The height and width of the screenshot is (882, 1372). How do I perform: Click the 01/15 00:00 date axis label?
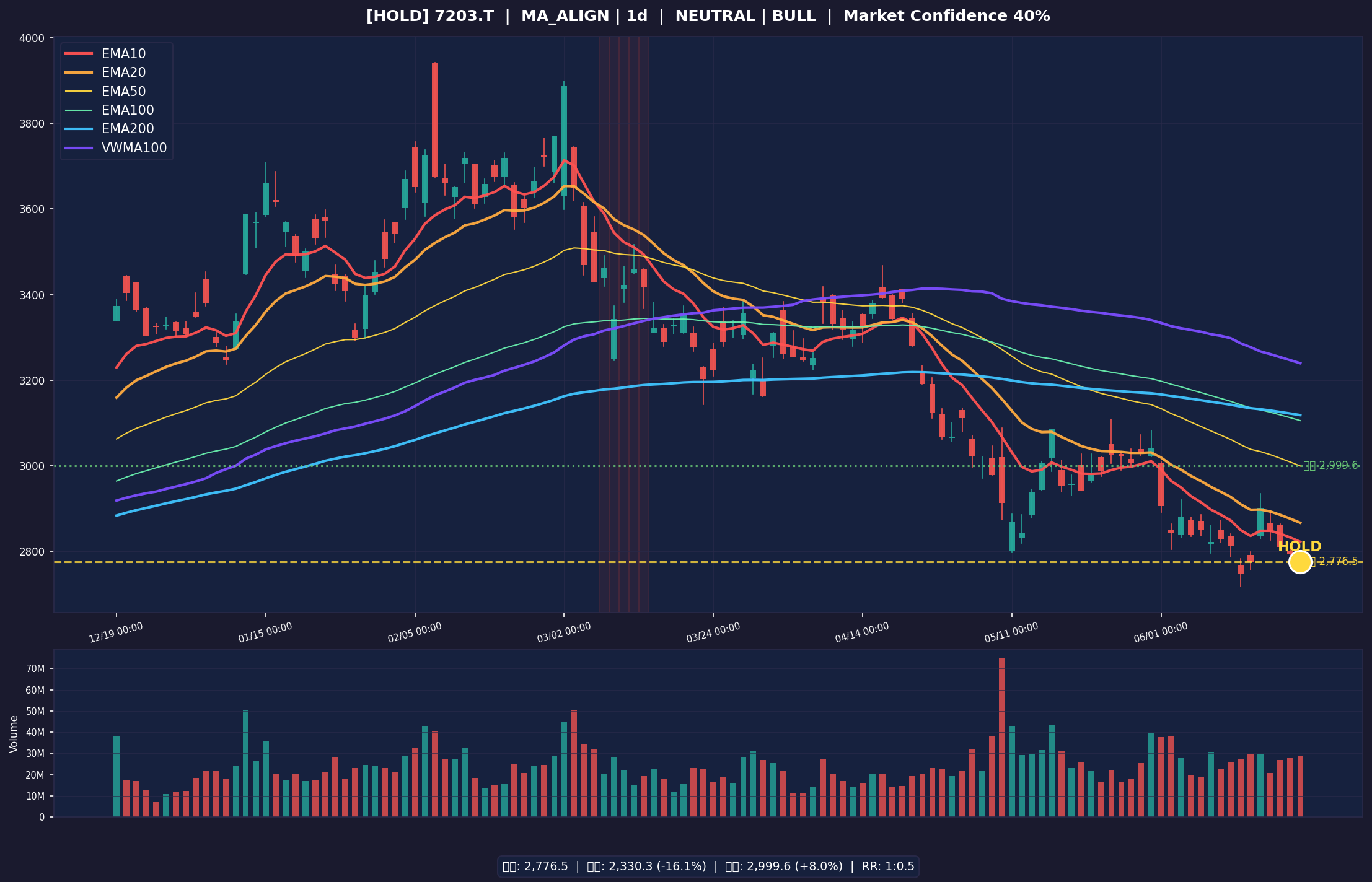point(265,633)
